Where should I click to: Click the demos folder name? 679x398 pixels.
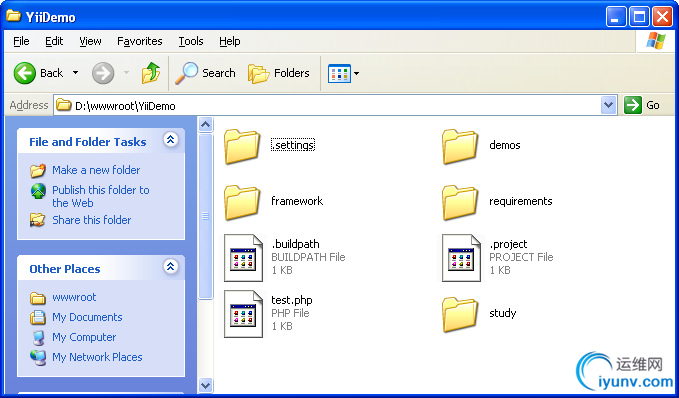tap(505, 145)
